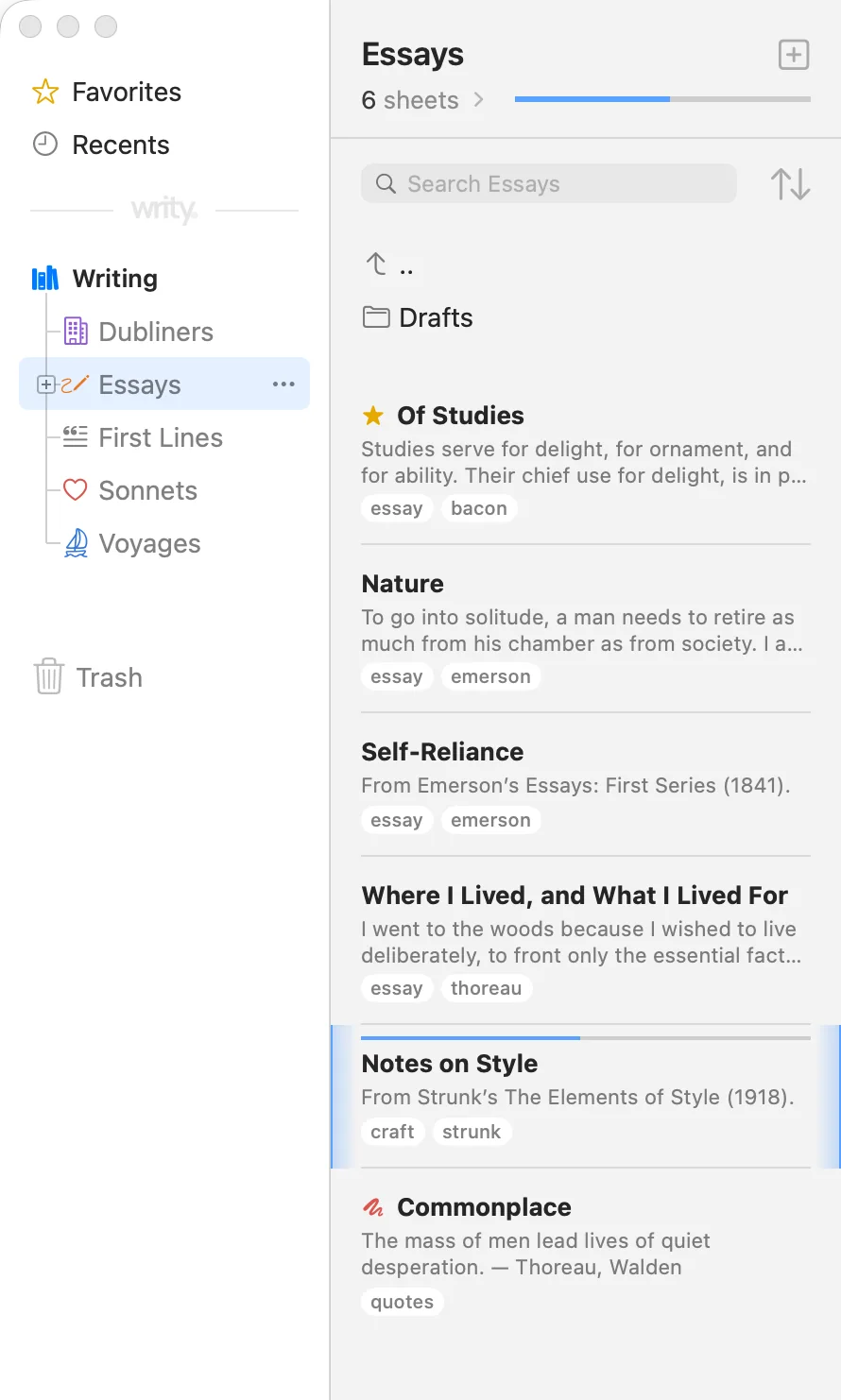This screenshot has width=841, height=1400.
Task: Open Essays three-dots options menu
Action: coord(283,384)
